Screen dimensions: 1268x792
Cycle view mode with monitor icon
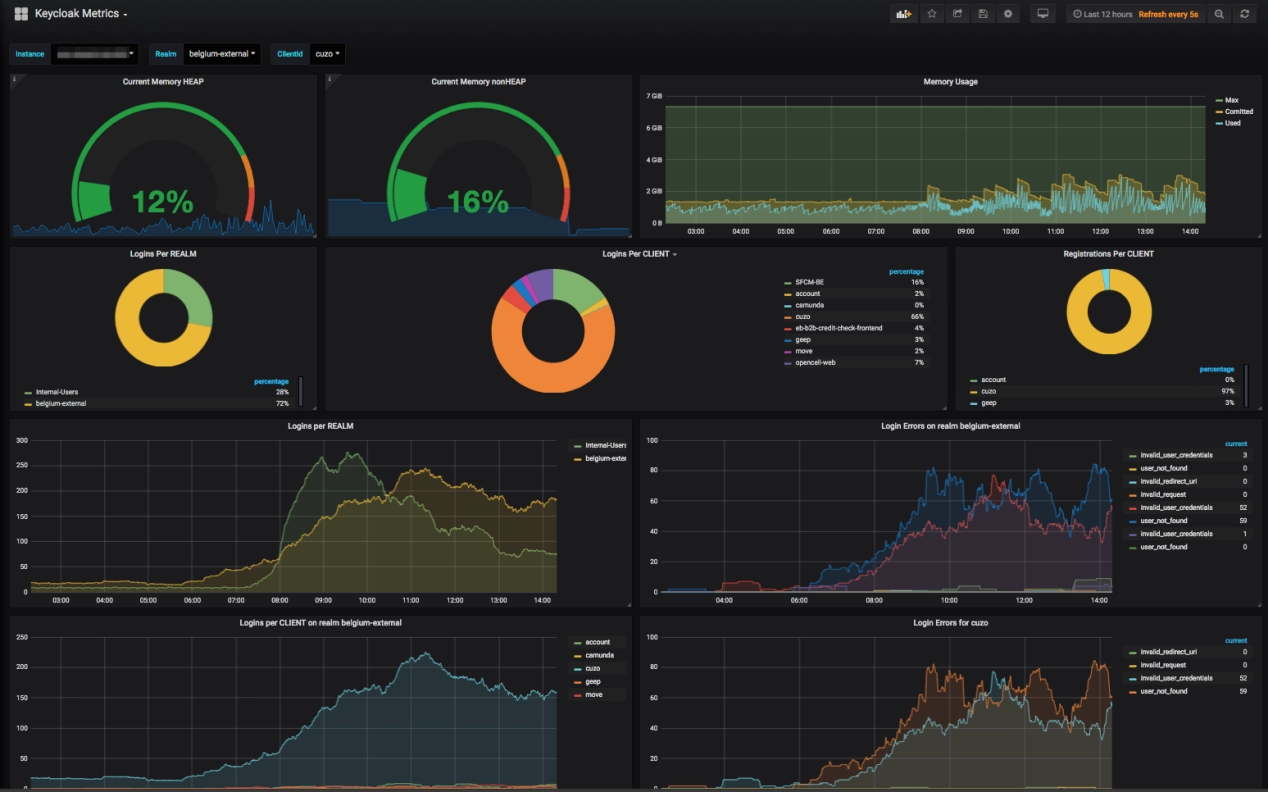(1043, 14)
